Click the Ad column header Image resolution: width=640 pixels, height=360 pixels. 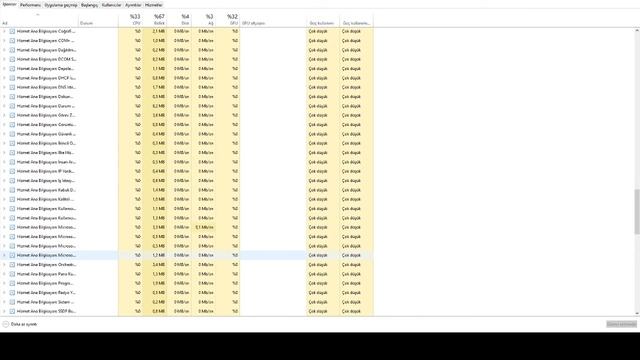click(39, 20)
